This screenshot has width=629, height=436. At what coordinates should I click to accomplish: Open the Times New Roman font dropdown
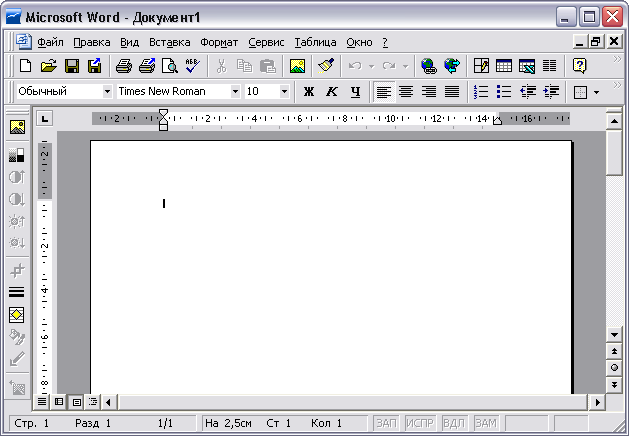coord(235,92)
